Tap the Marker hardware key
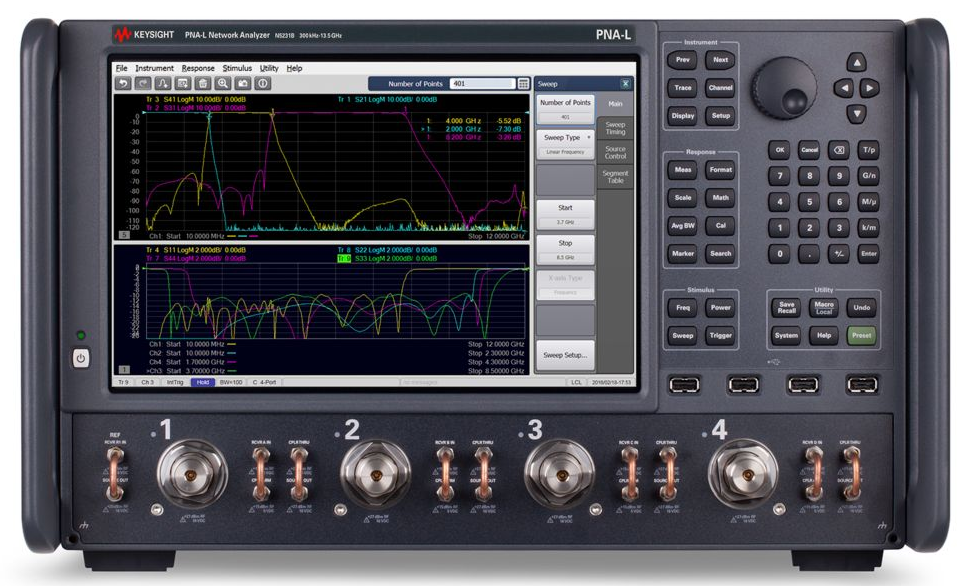 (683, 253)
